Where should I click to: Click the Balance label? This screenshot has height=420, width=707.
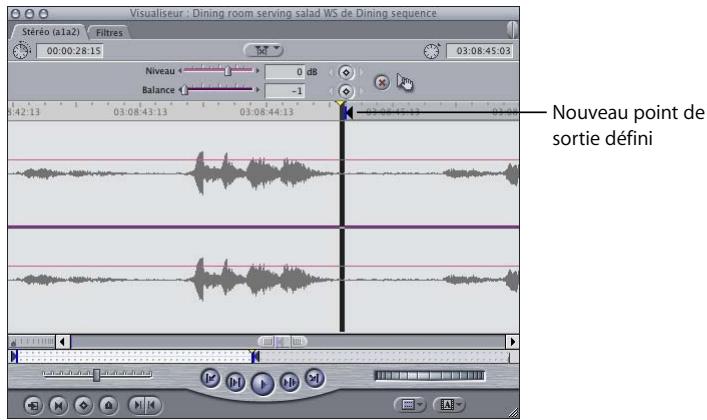pyautogui.click(x=158, y=90)
